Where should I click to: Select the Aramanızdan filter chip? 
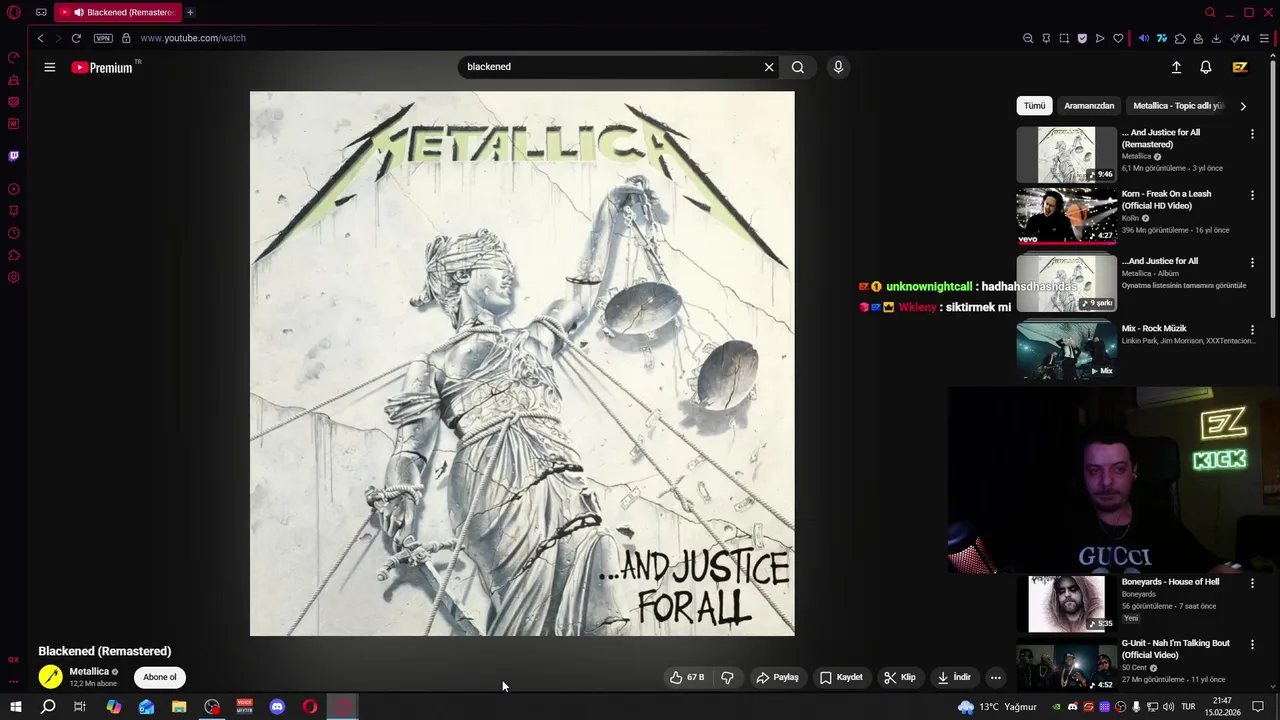pyautogui.click(x=1089, y=106)
